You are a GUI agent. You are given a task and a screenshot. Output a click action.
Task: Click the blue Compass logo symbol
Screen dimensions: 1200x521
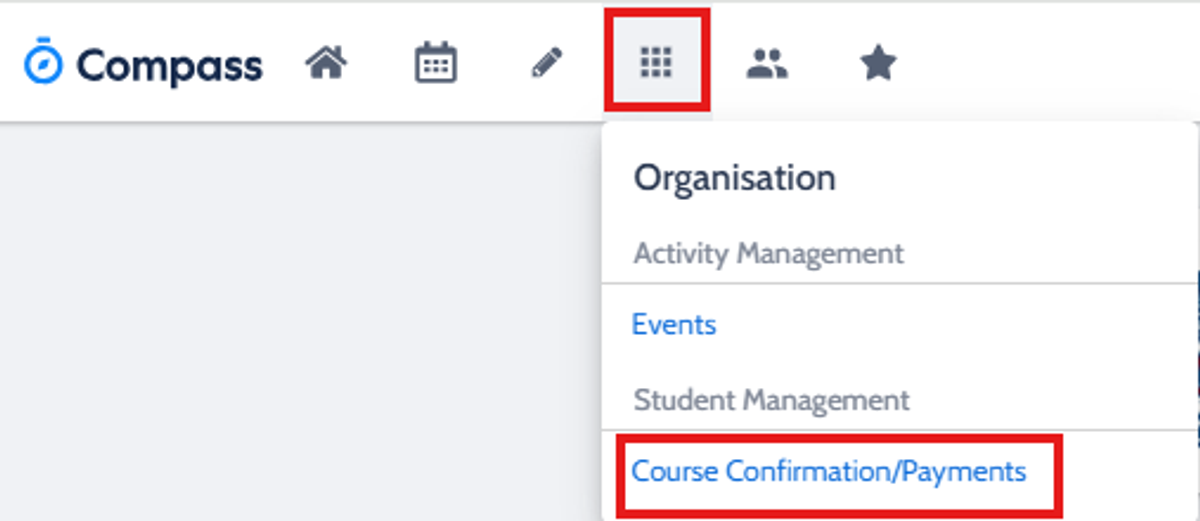pyautogui.click(x=43, y=62)
